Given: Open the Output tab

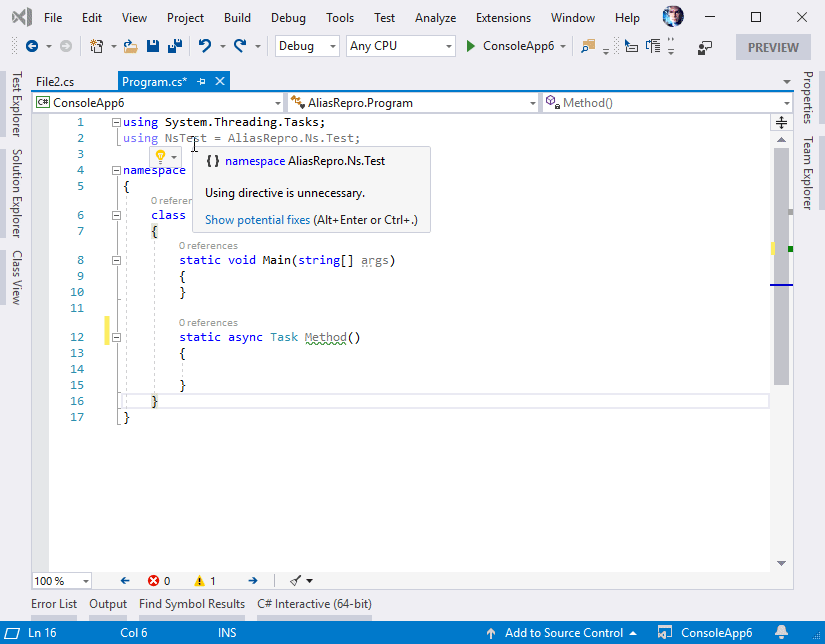Looking at the screenshot, I should tap(107, 603).
